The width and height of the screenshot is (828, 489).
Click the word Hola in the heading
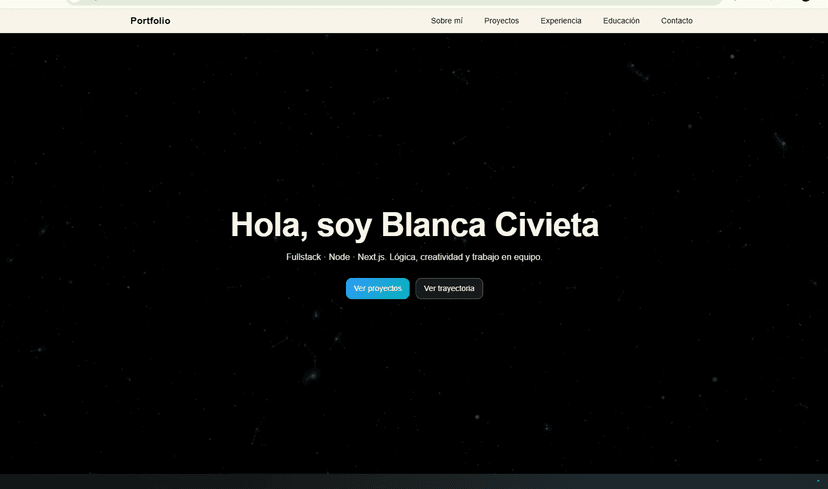(267, 225)
